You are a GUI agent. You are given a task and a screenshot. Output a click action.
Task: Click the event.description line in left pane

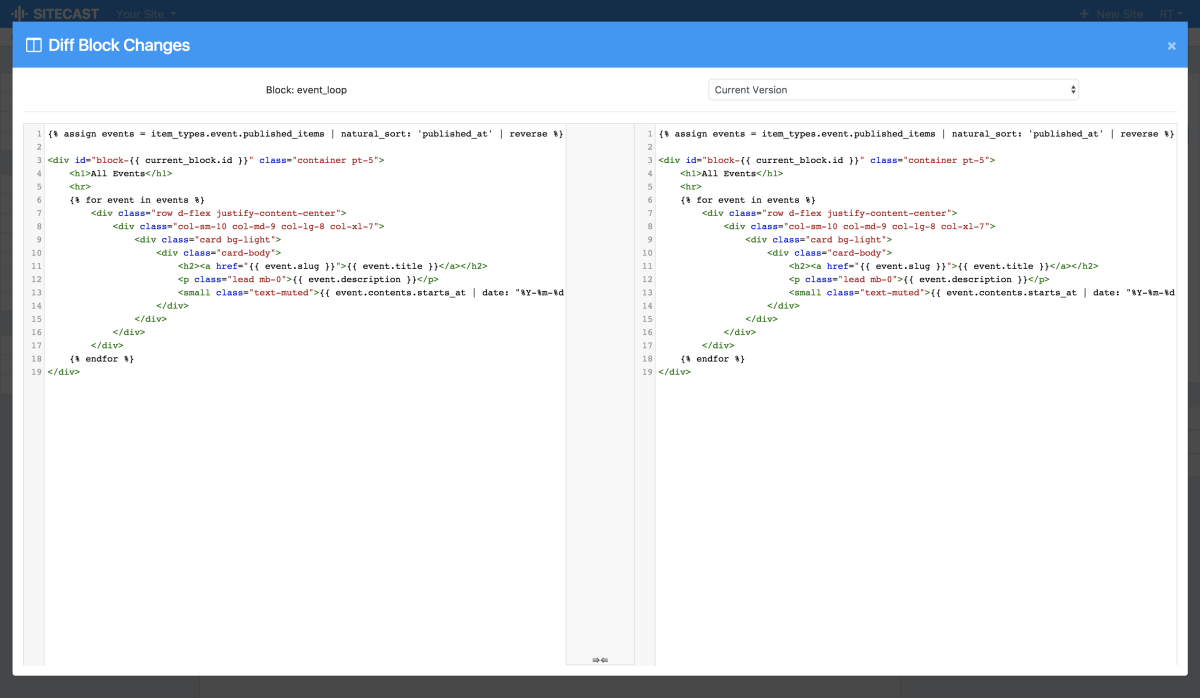307,279
